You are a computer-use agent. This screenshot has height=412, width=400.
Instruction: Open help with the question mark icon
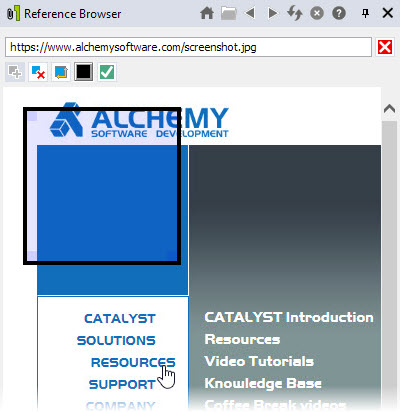[339, 14]
